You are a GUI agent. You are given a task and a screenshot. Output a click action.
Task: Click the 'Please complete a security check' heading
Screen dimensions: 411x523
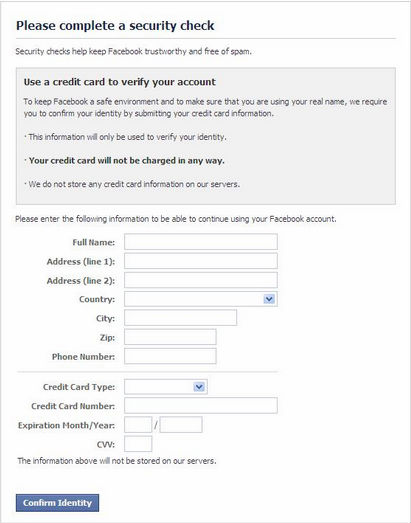(115, 26)
